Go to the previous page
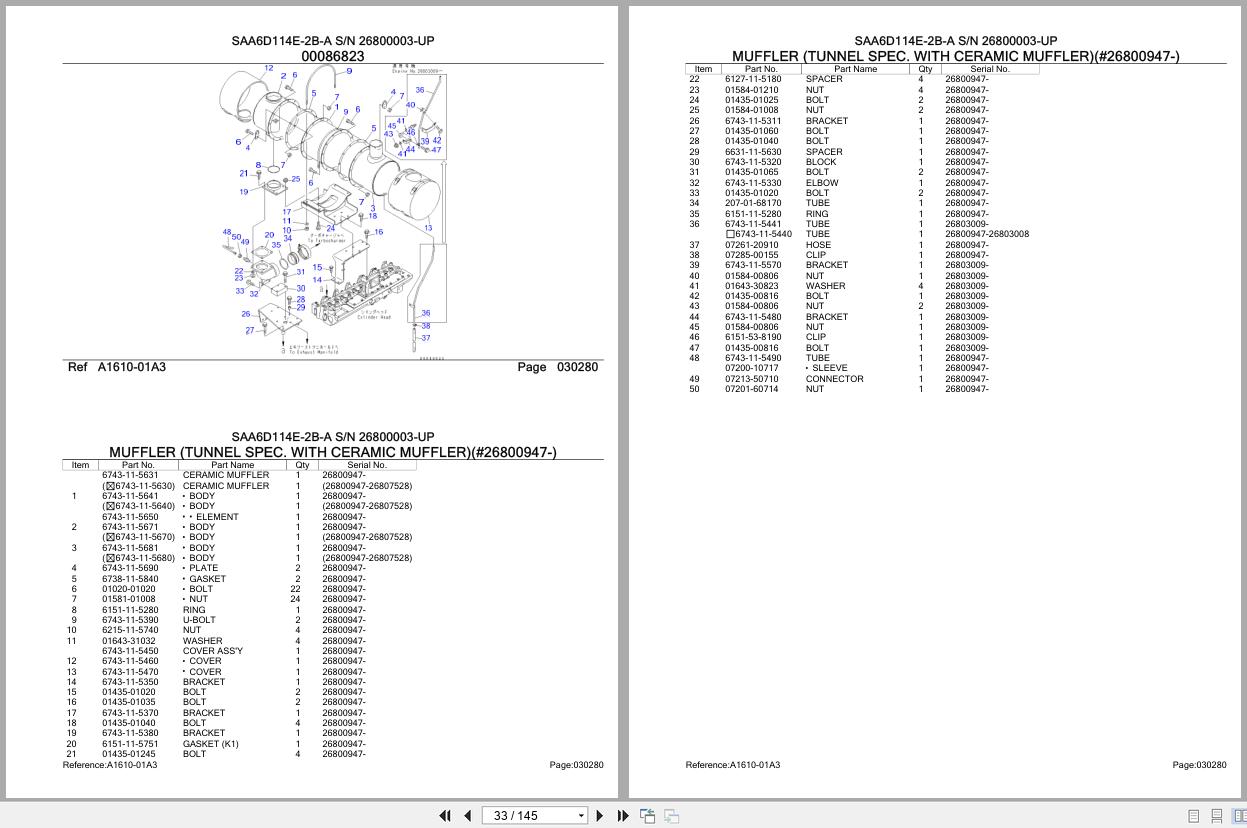1247x828 pixels. pyautogui.click(x=467, y=816)
